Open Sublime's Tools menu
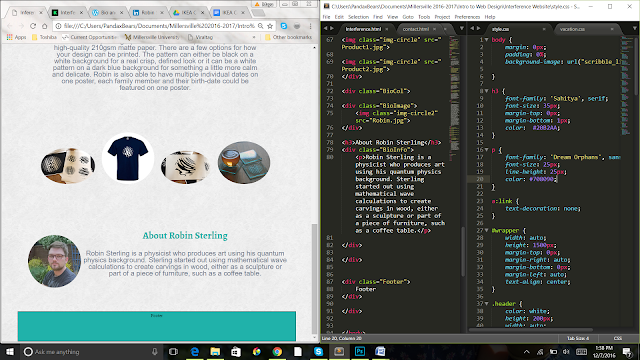640x360 pixels. [424, 17]
